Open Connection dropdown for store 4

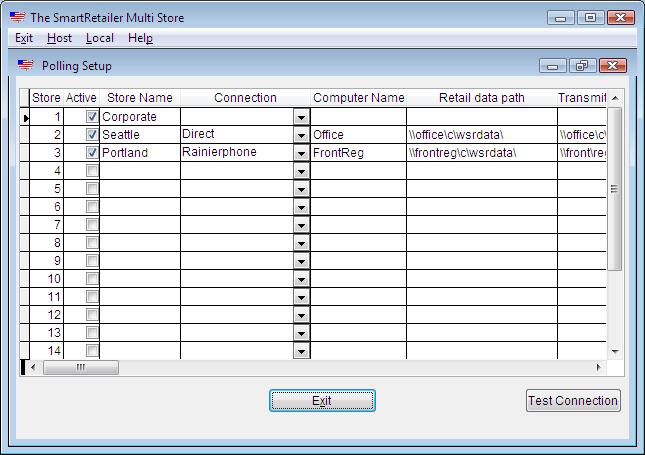point(302,171)
